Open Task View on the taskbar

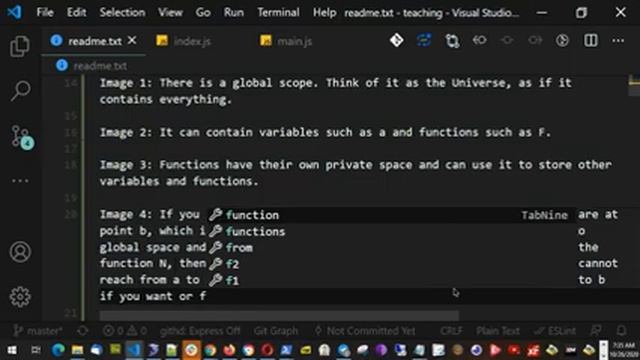[36, 350]
